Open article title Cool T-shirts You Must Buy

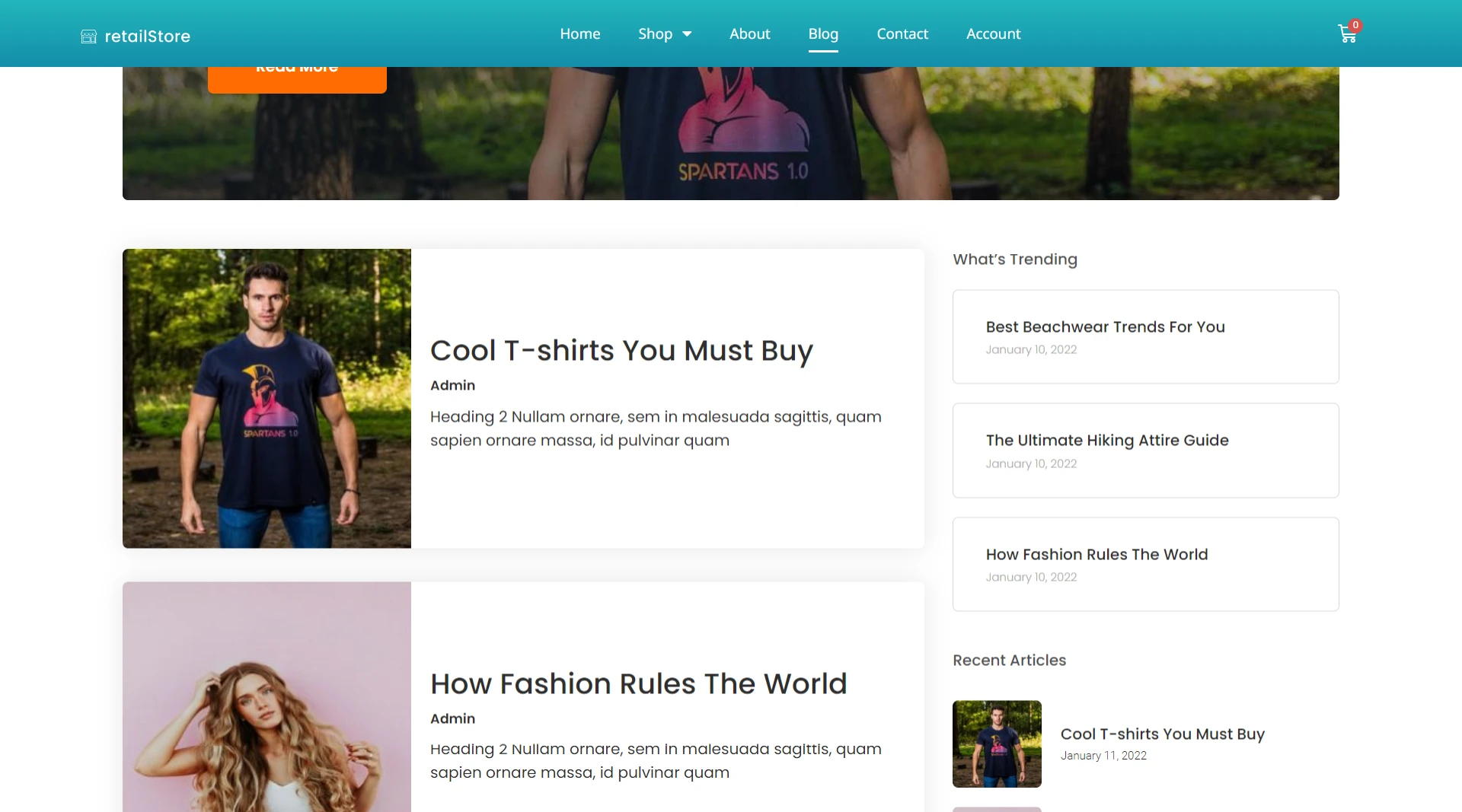coord(621,350)
